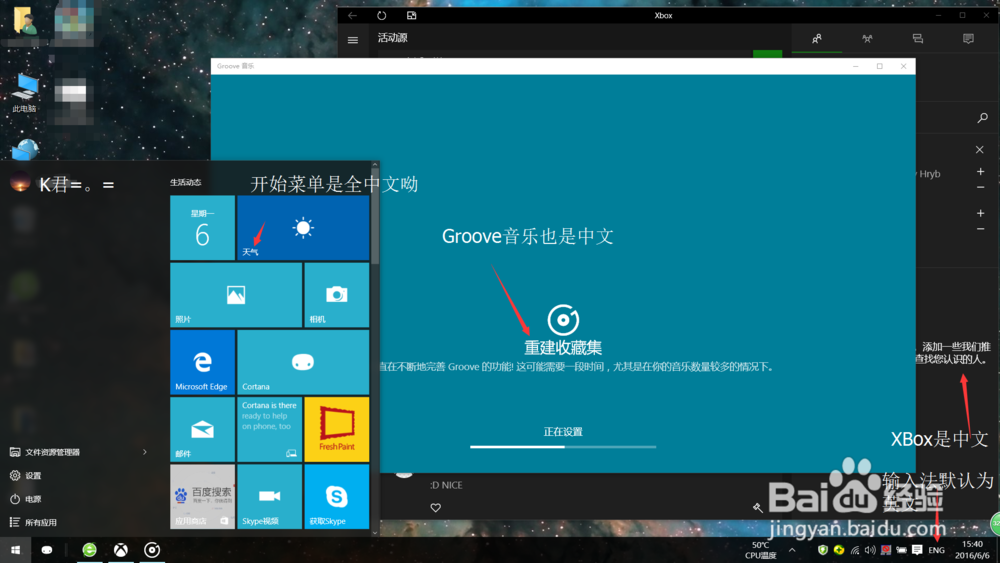Open 文件资源管理器 in the start menu
The width and height of the screenshot is (1000, 563).
tap(52, 452)
